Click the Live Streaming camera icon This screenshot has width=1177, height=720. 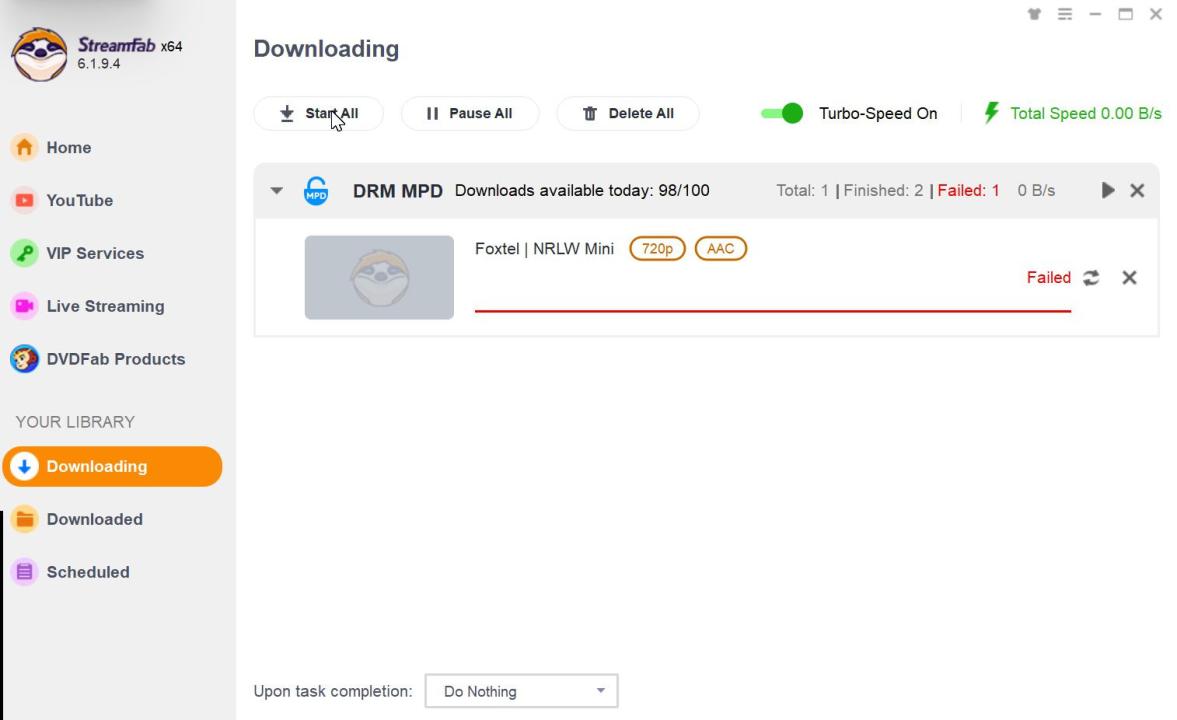coord(24,306)
